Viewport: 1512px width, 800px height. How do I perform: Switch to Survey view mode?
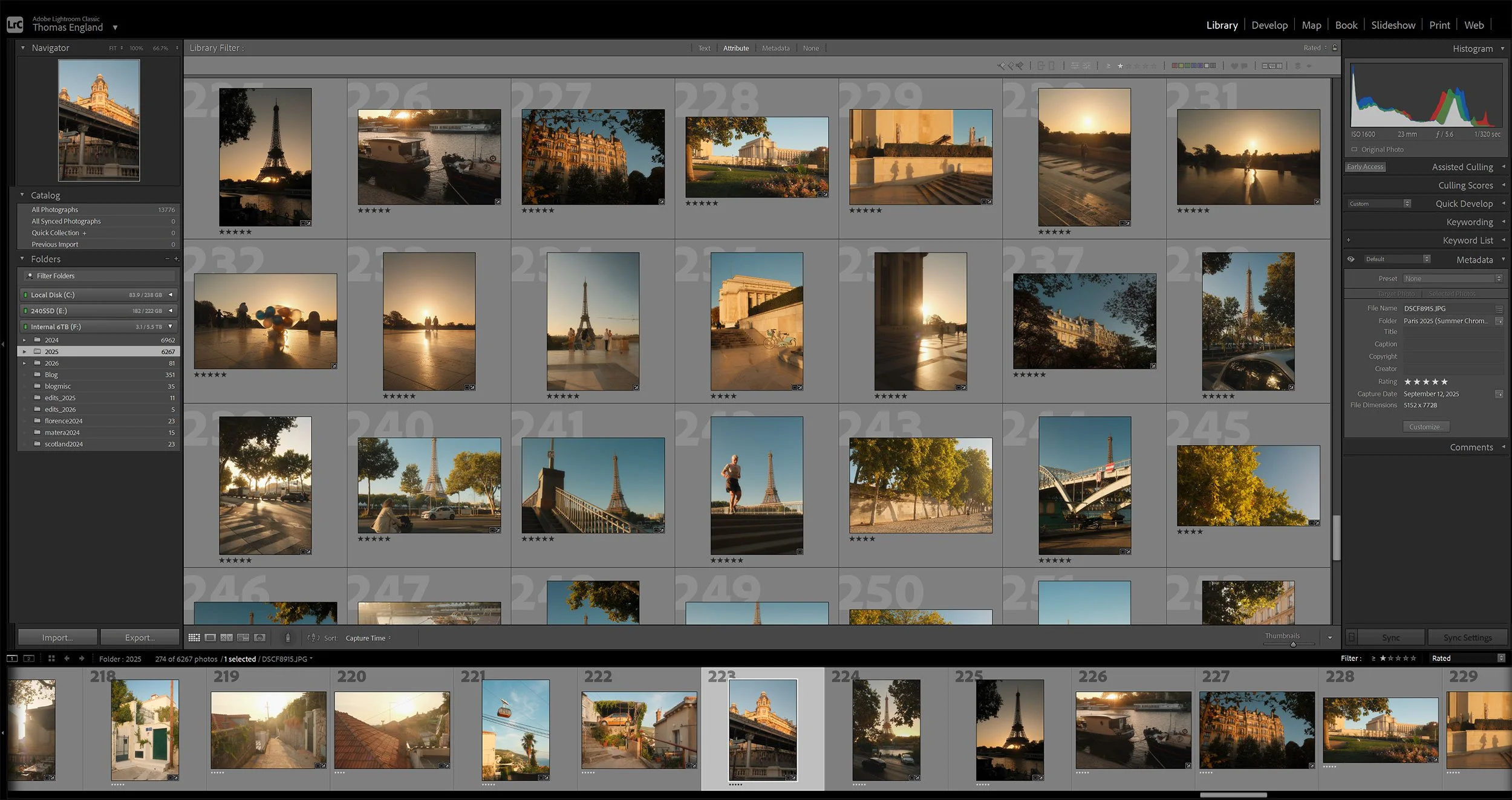(243, 637)
